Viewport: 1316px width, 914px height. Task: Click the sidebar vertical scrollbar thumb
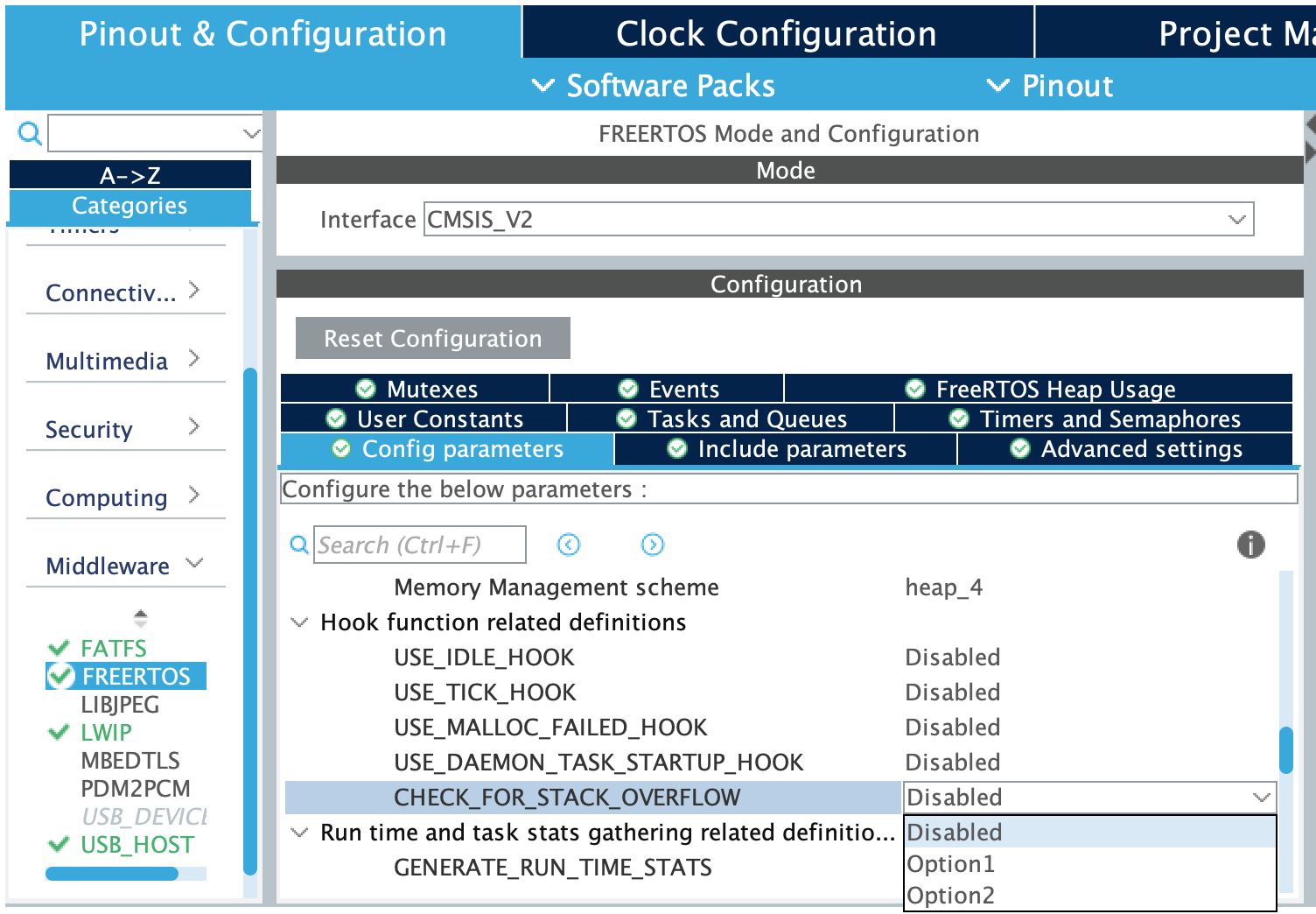tap(250, 622)
